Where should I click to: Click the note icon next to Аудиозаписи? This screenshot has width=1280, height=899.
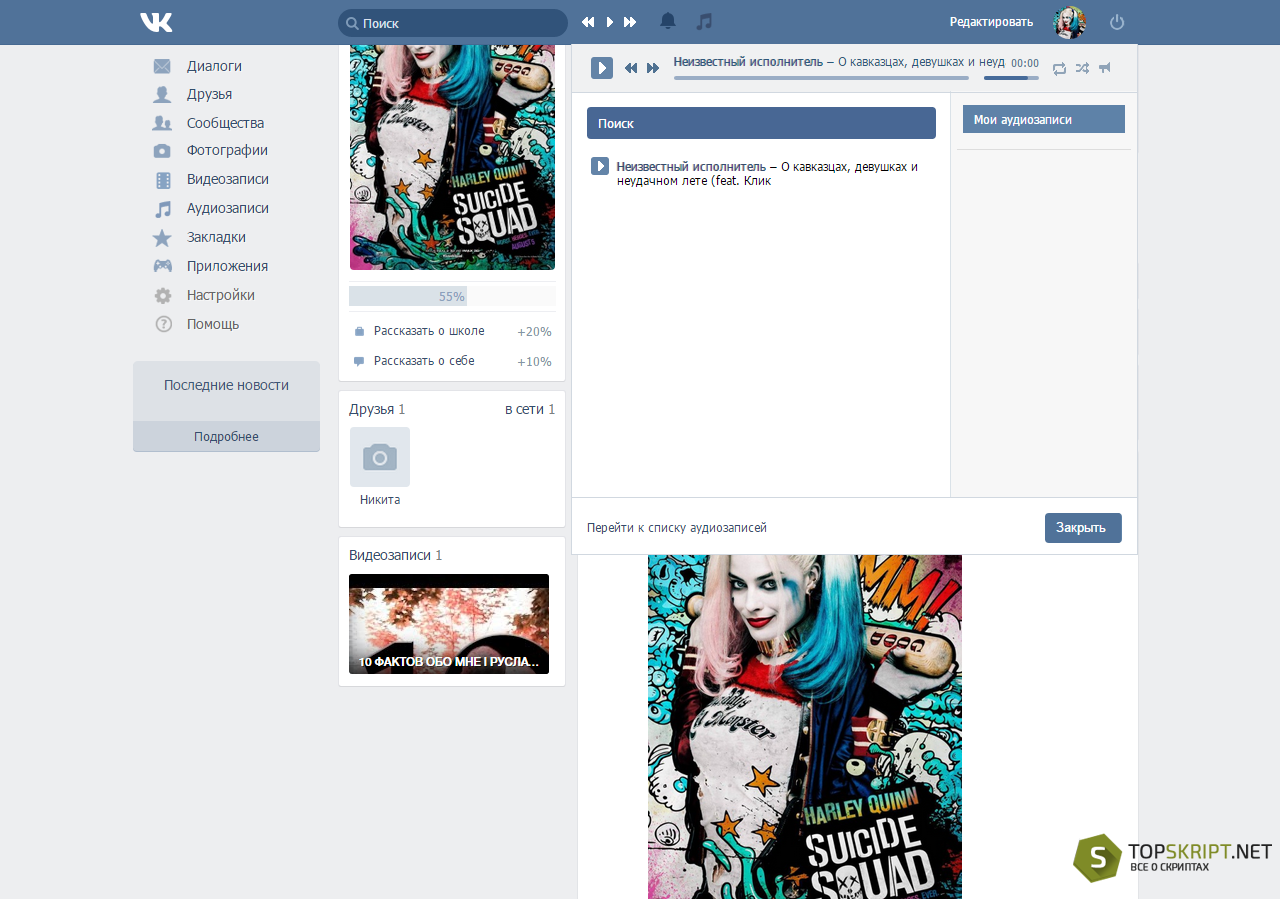tap(163, 209)
